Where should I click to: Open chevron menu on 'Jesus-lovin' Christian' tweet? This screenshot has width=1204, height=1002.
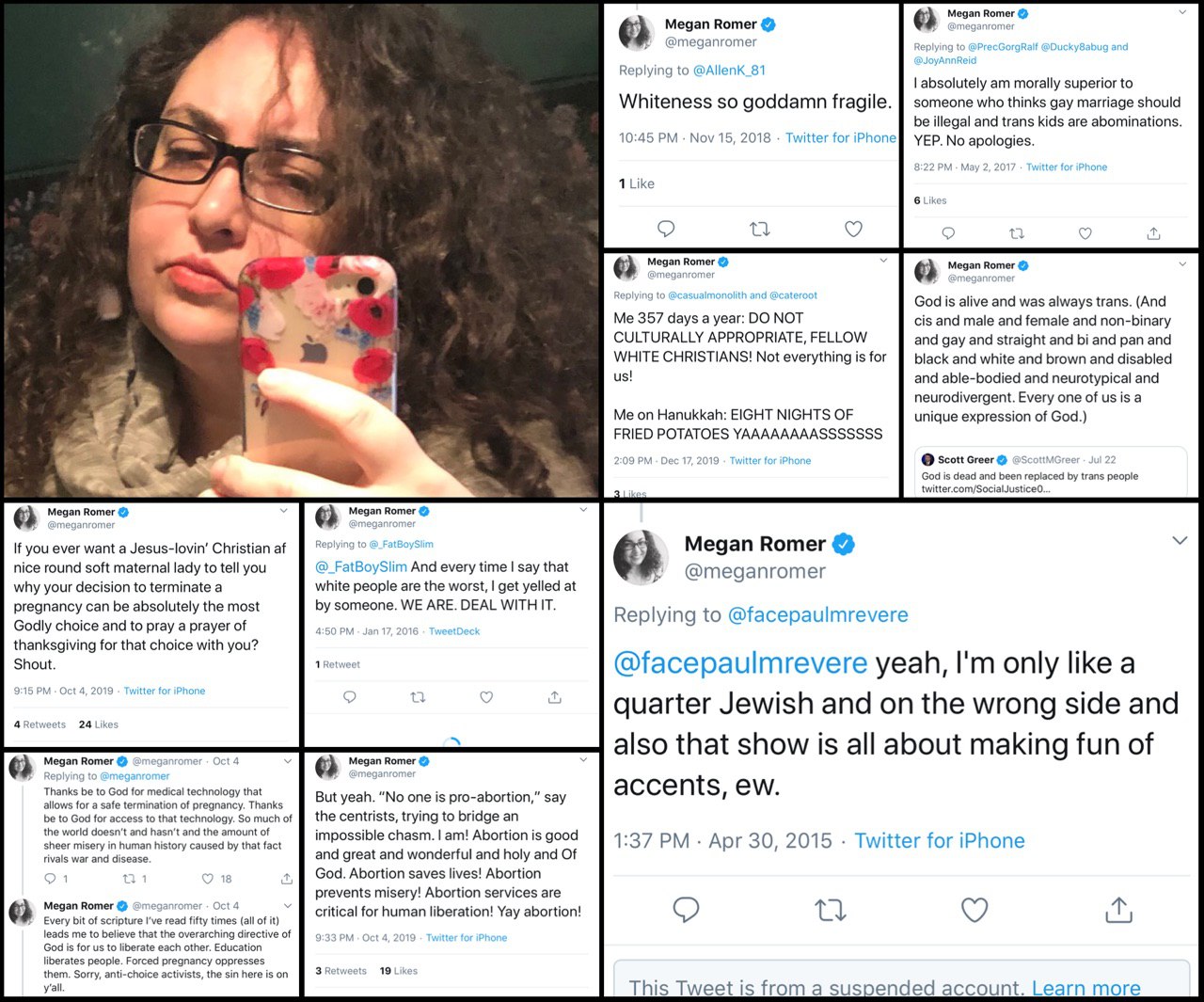click(284, 511)
